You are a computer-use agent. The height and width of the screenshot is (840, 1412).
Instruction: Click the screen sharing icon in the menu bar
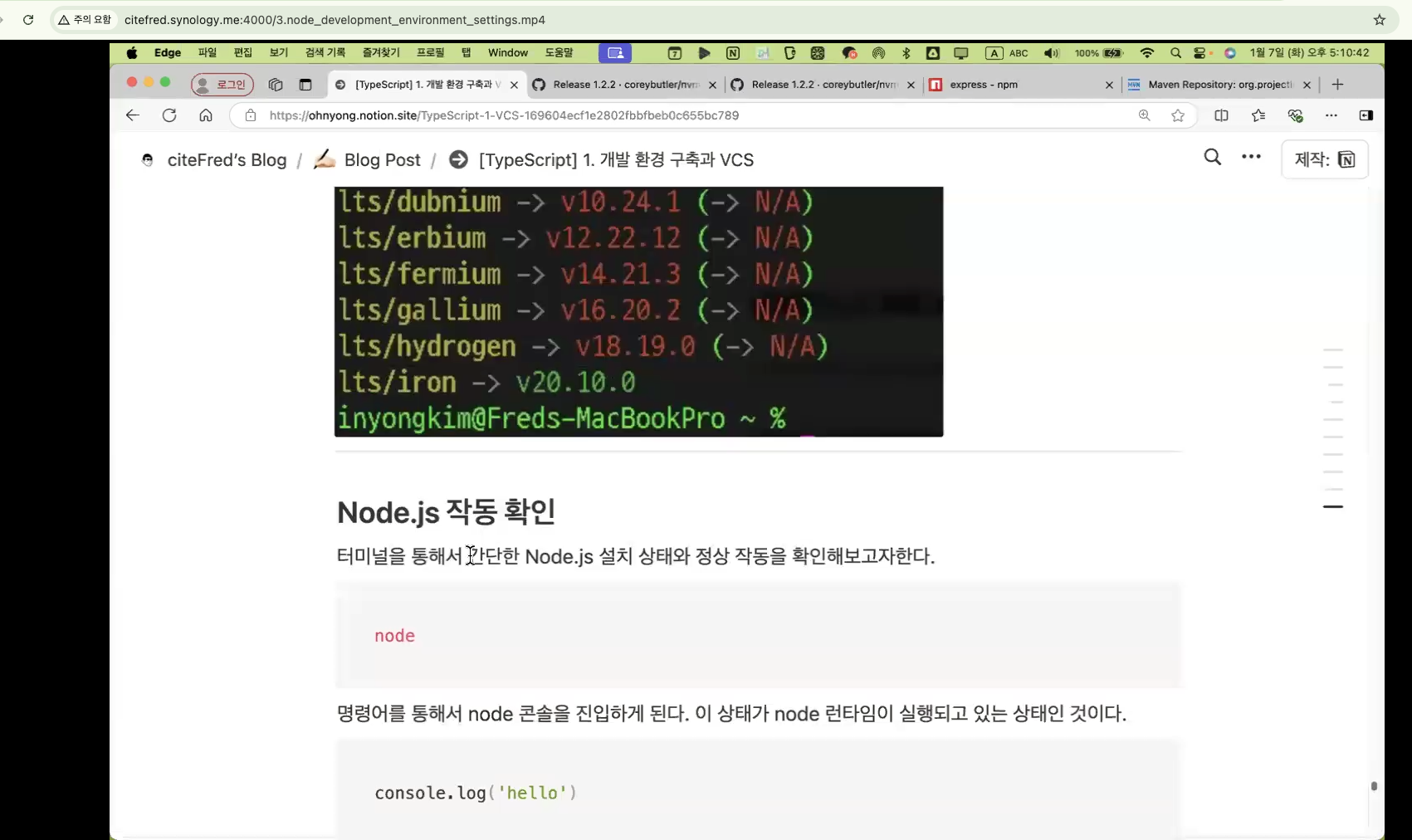click(615, 53)
